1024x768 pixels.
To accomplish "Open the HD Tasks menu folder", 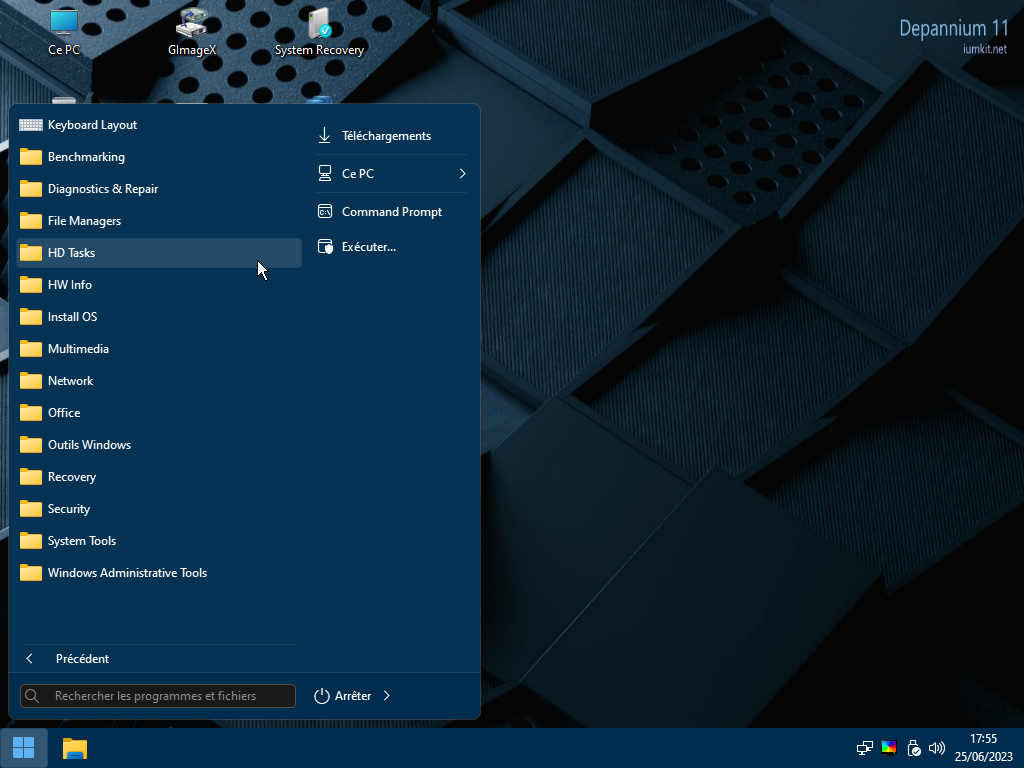I will point(159,253).
